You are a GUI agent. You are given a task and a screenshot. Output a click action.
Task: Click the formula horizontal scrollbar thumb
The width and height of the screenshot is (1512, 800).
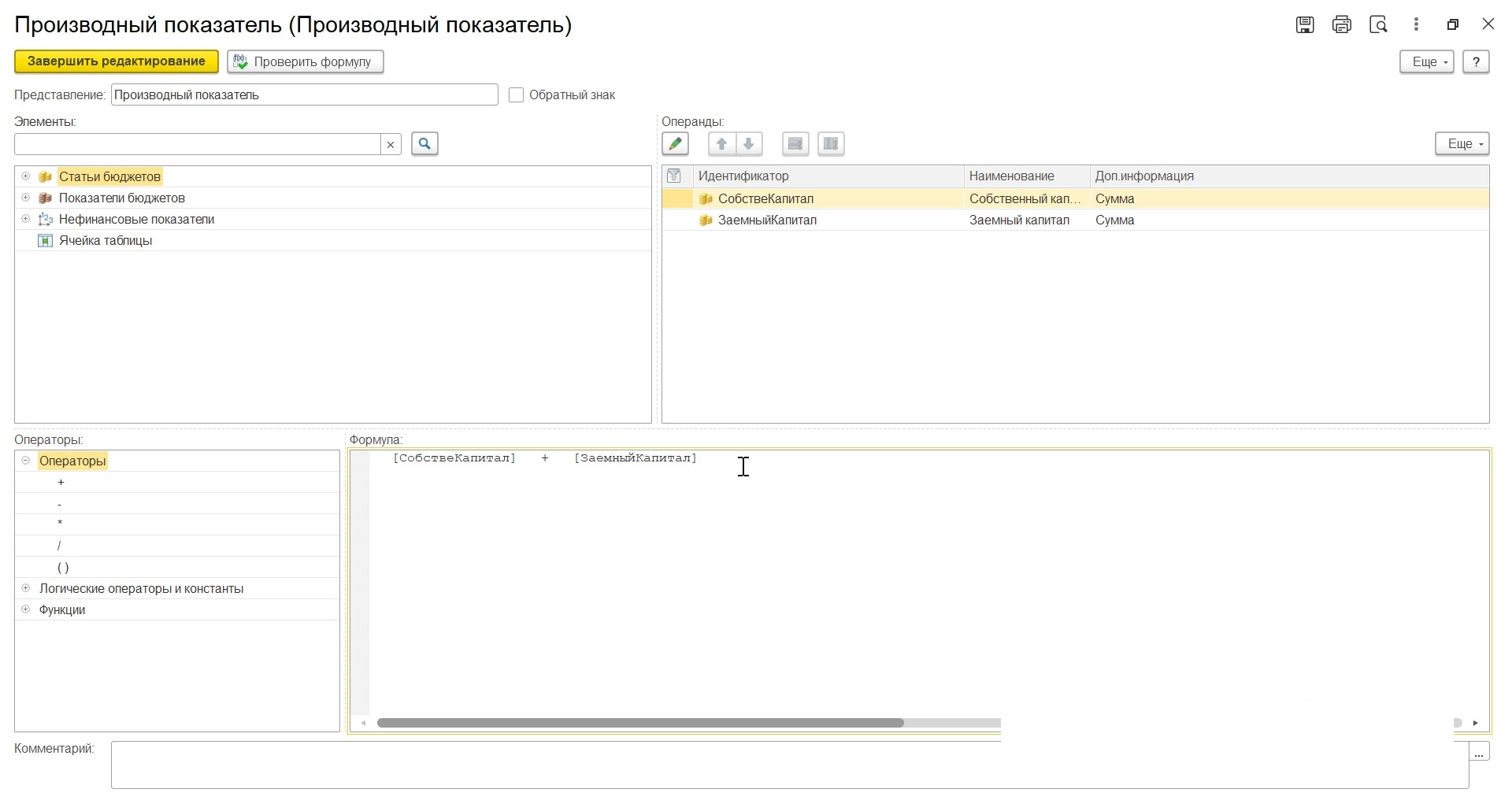click(640, 723)
